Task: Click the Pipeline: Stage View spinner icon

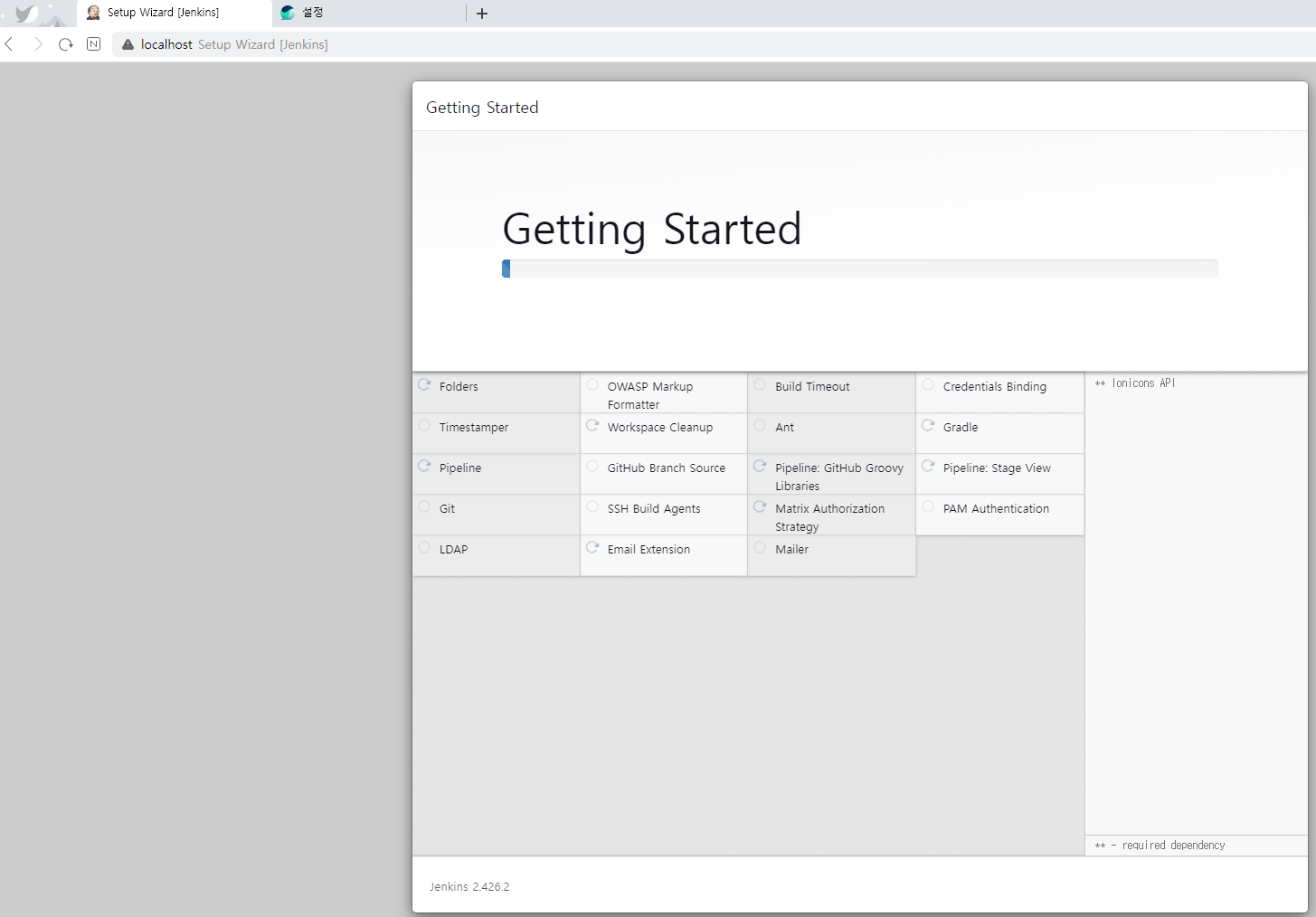Action: pyautogui.click(x=928, y=466)
